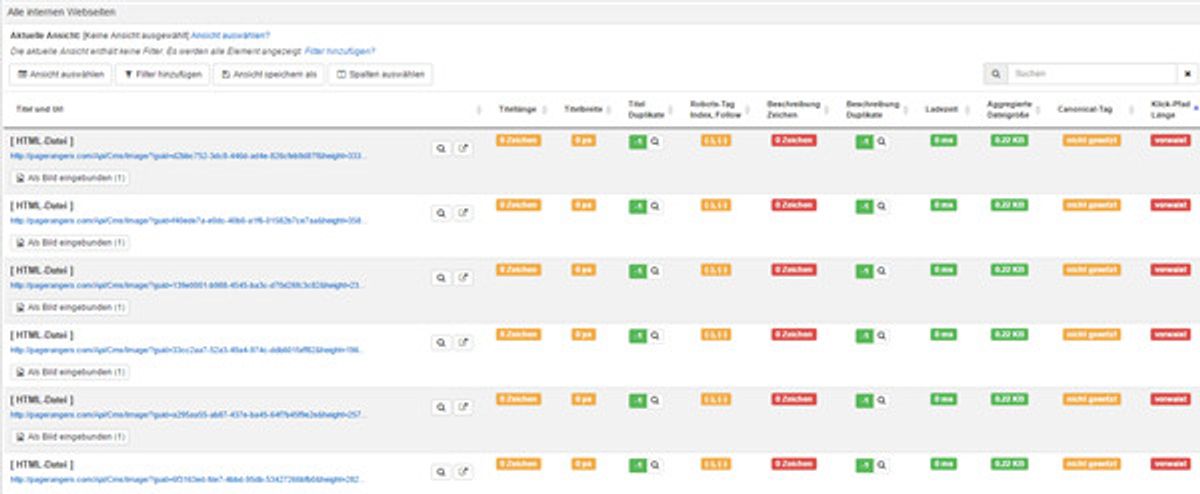Clear the search field with the x
This screenshot has height=494, width=1200.
(x=1187, y=74)
